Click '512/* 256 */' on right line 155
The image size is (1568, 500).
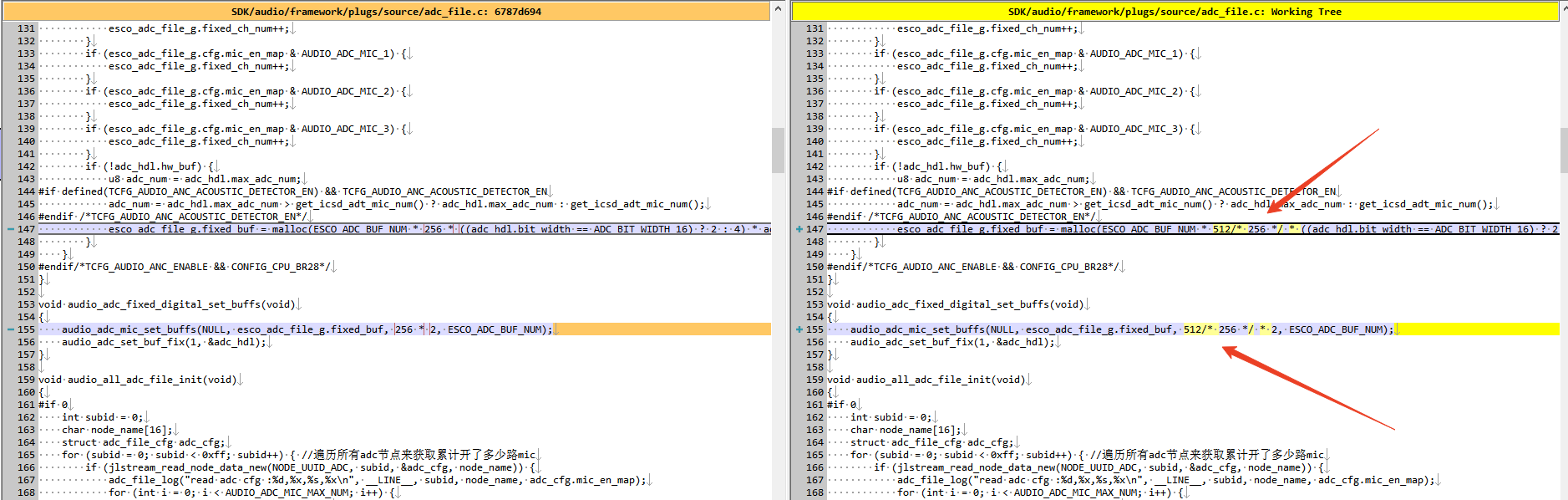[x=1218, y=329]
